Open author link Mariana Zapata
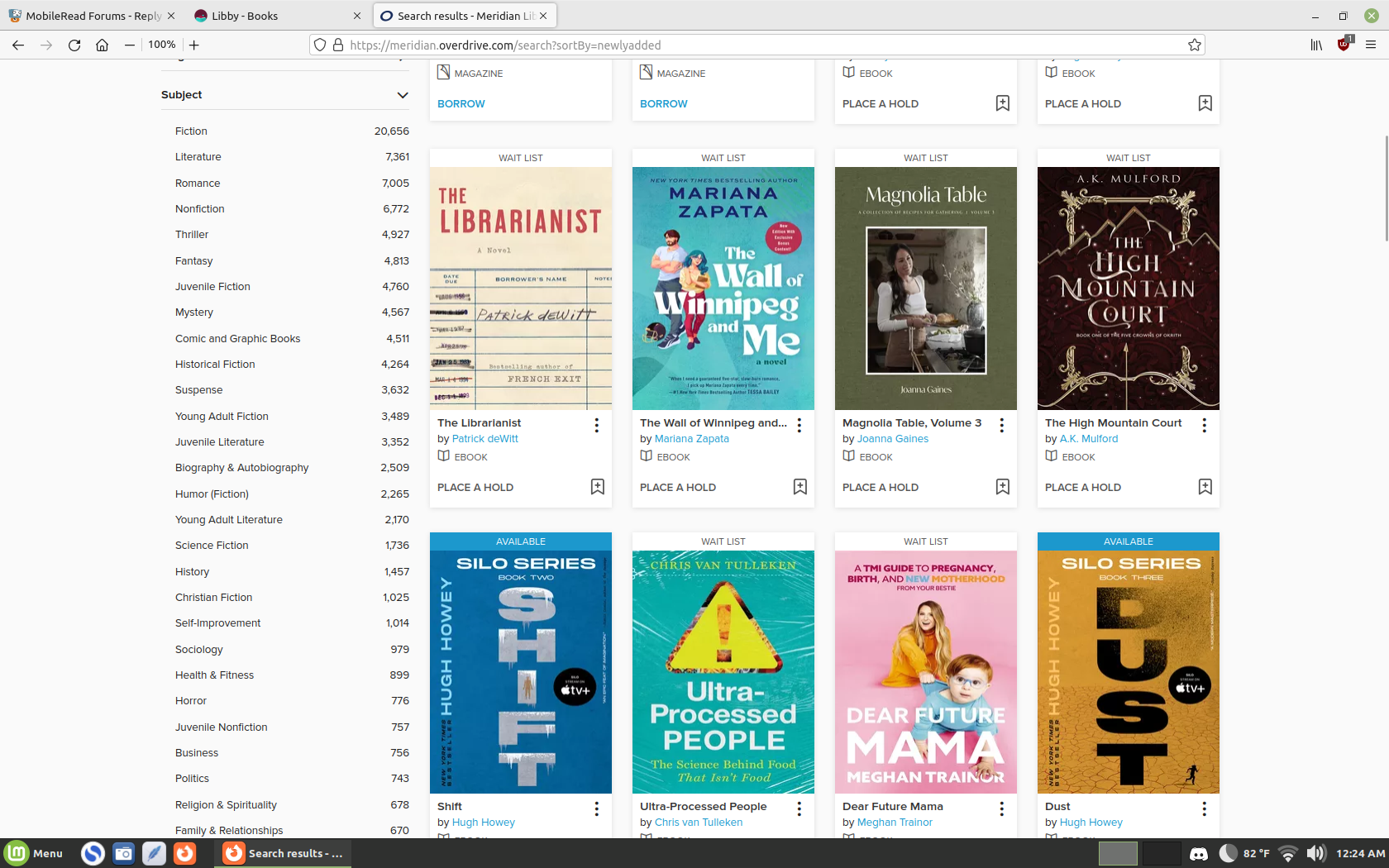 tap(692, 439)
